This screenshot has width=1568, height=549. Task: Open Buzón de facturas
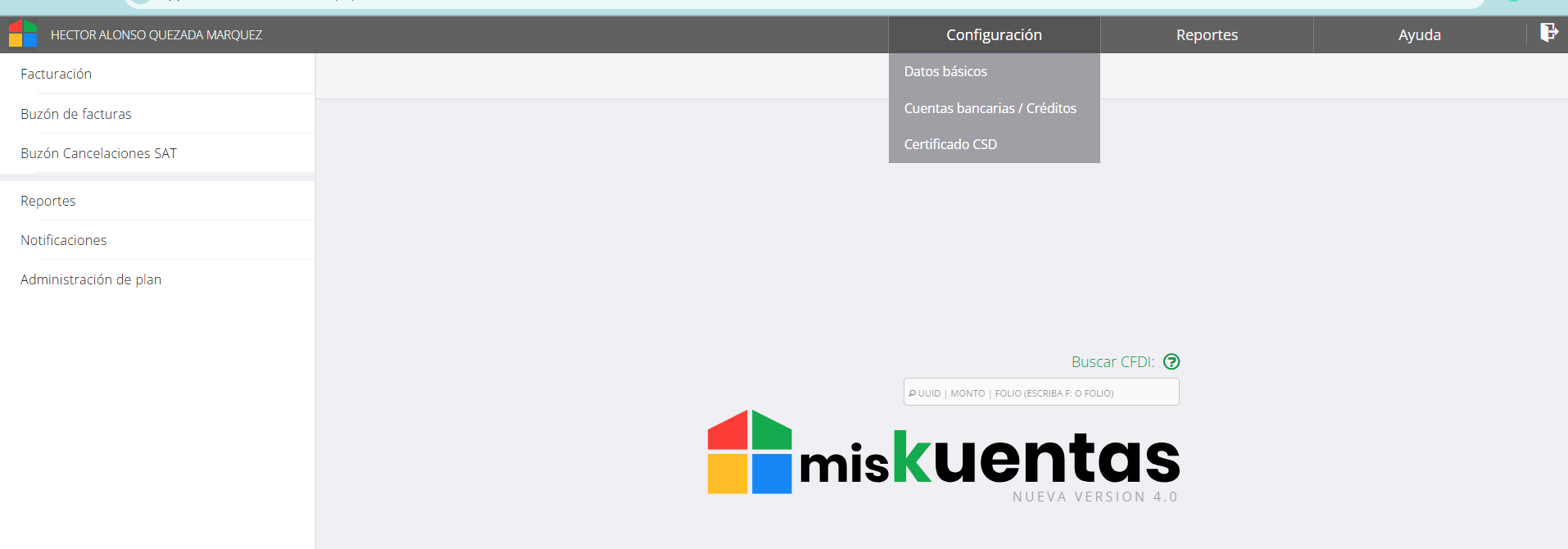(75, 114)
